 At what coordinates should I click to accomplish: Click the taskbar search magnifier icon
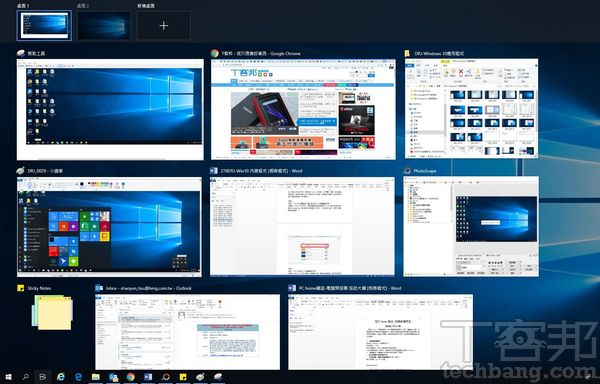click(26, 377)
